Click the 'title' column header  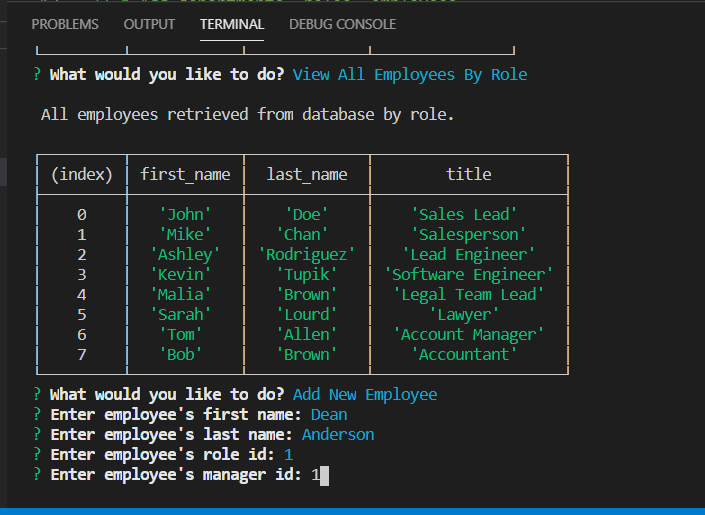[x=469, y=174]
